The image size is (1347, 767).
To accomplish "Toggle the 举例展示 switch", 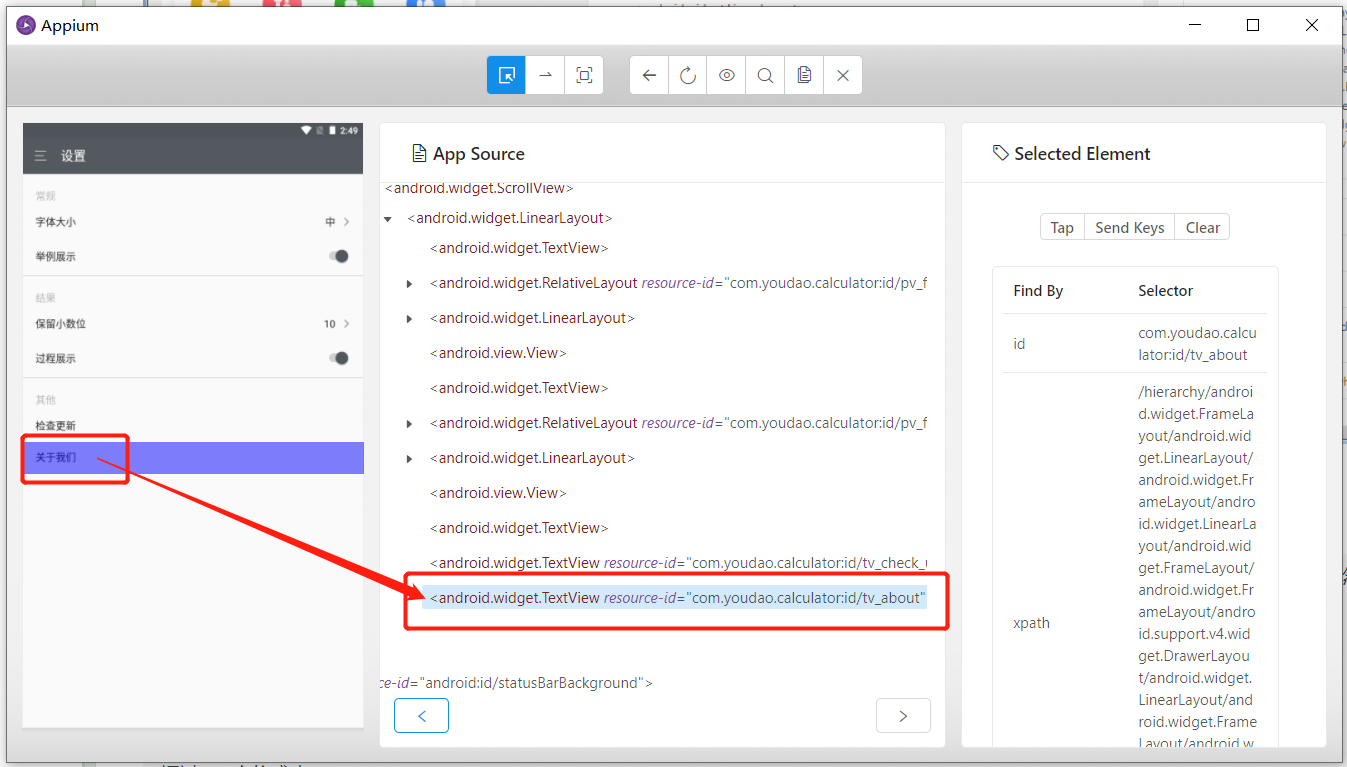I will (x=339, y=256).
